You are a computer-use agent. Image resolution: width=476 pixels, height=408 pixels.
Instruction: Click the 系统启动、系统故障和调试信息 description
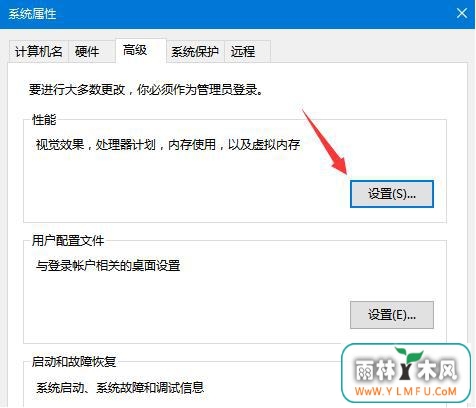120,387
